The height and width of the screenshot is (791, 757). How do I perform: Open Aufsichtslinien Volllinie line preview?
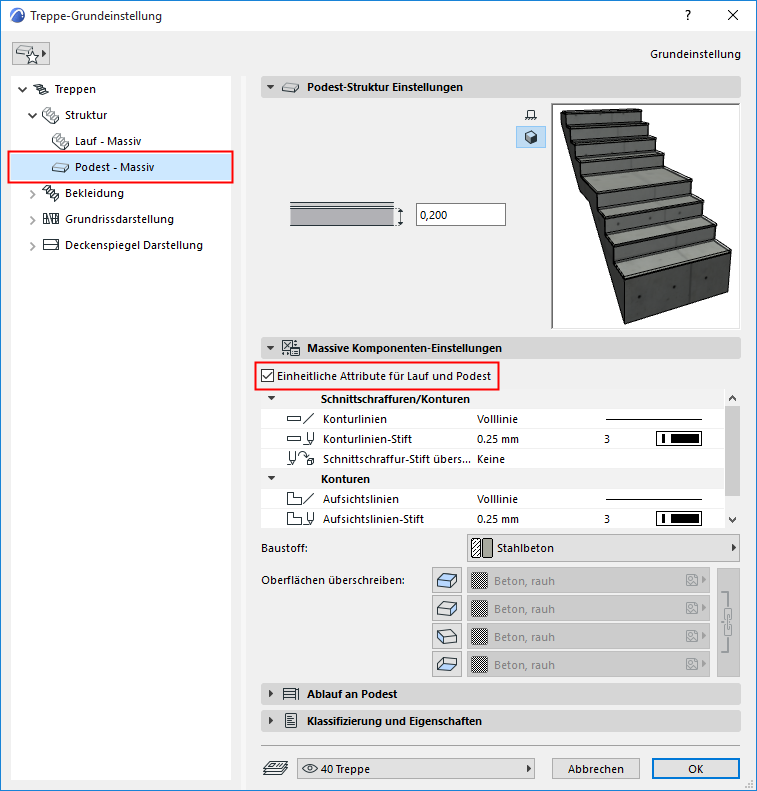[x=654, y=499]
